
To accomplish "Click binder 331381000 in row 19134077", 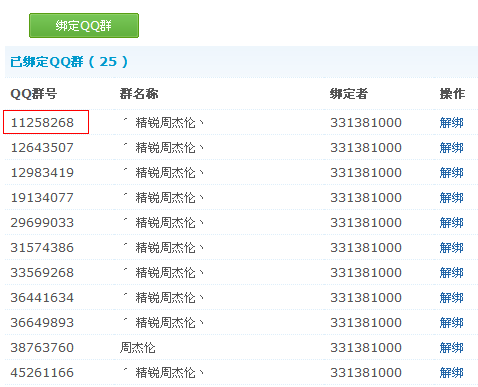I will [x=366, y=198].
